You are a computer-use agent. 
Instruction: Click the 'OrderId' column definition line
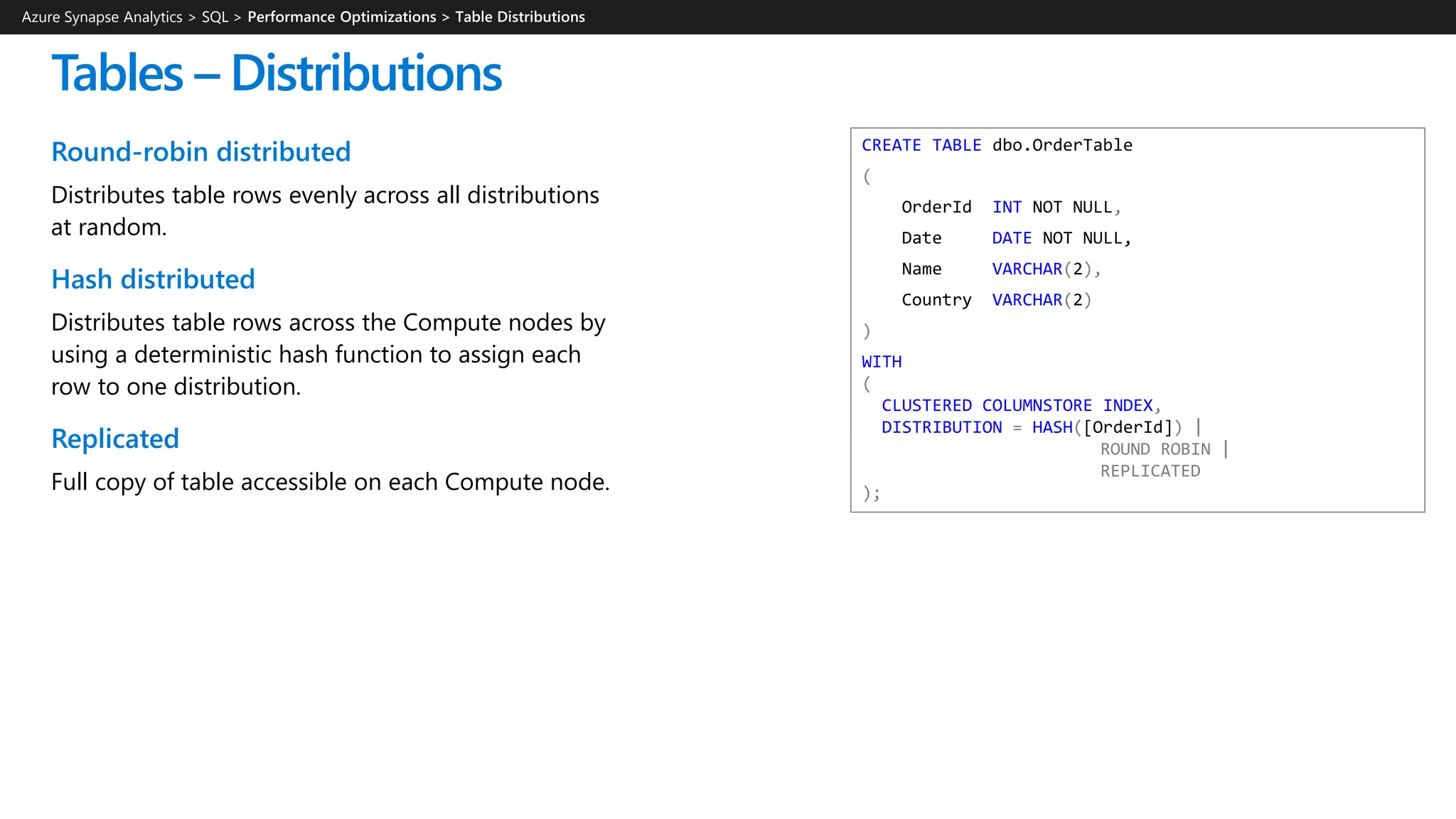pos(1011,207)
